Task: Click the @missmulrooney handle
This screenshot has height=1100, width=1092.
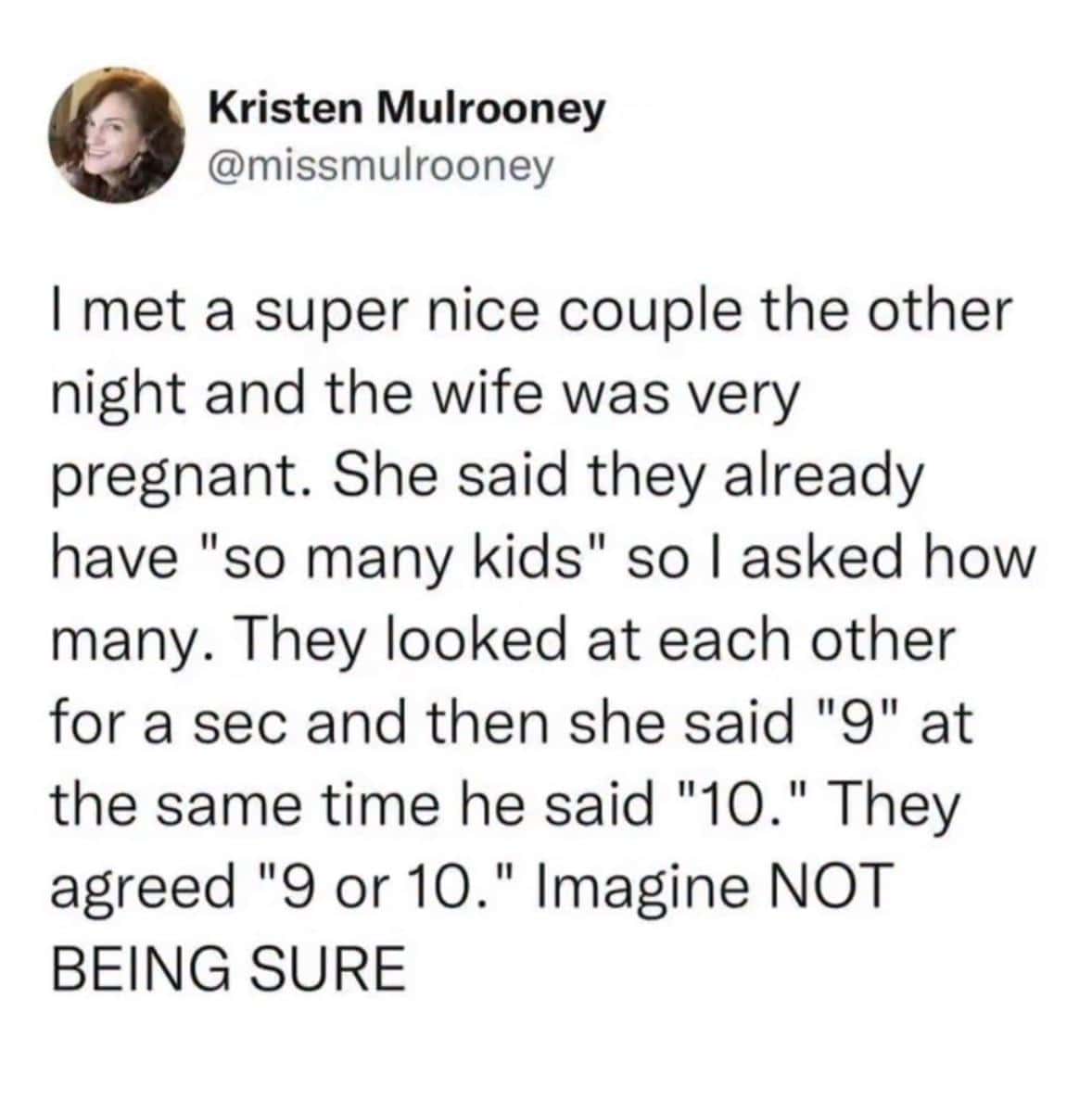Action: (x=381, y=165)
